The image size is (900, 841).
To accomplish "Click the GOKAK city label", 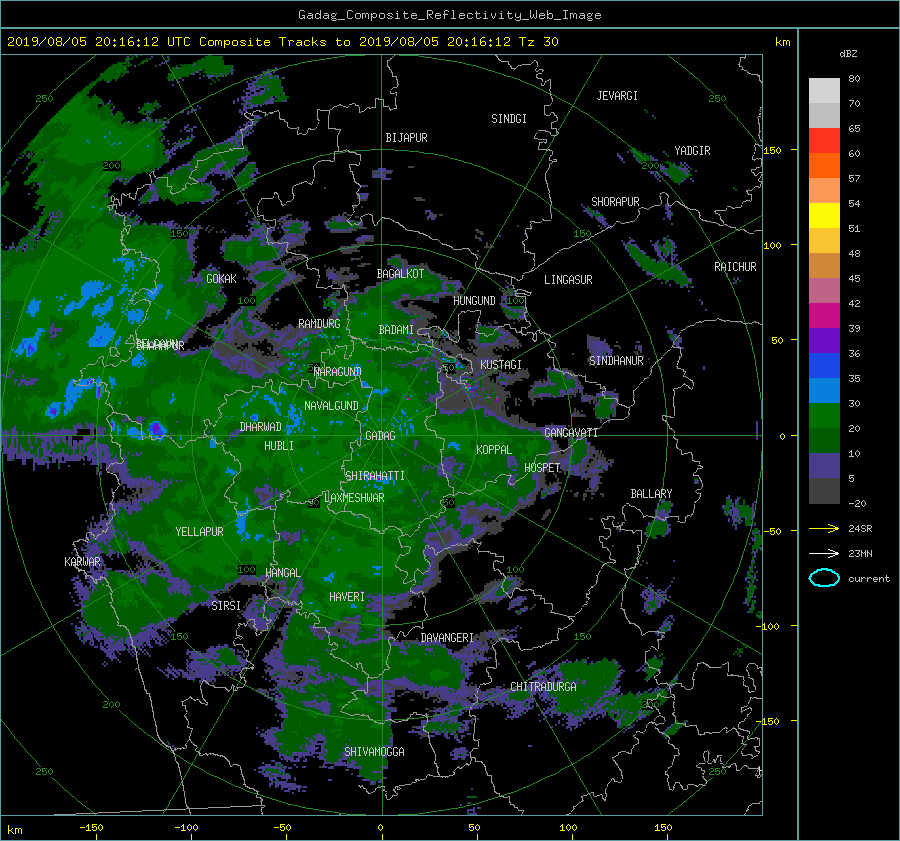I will click(221, 278).
